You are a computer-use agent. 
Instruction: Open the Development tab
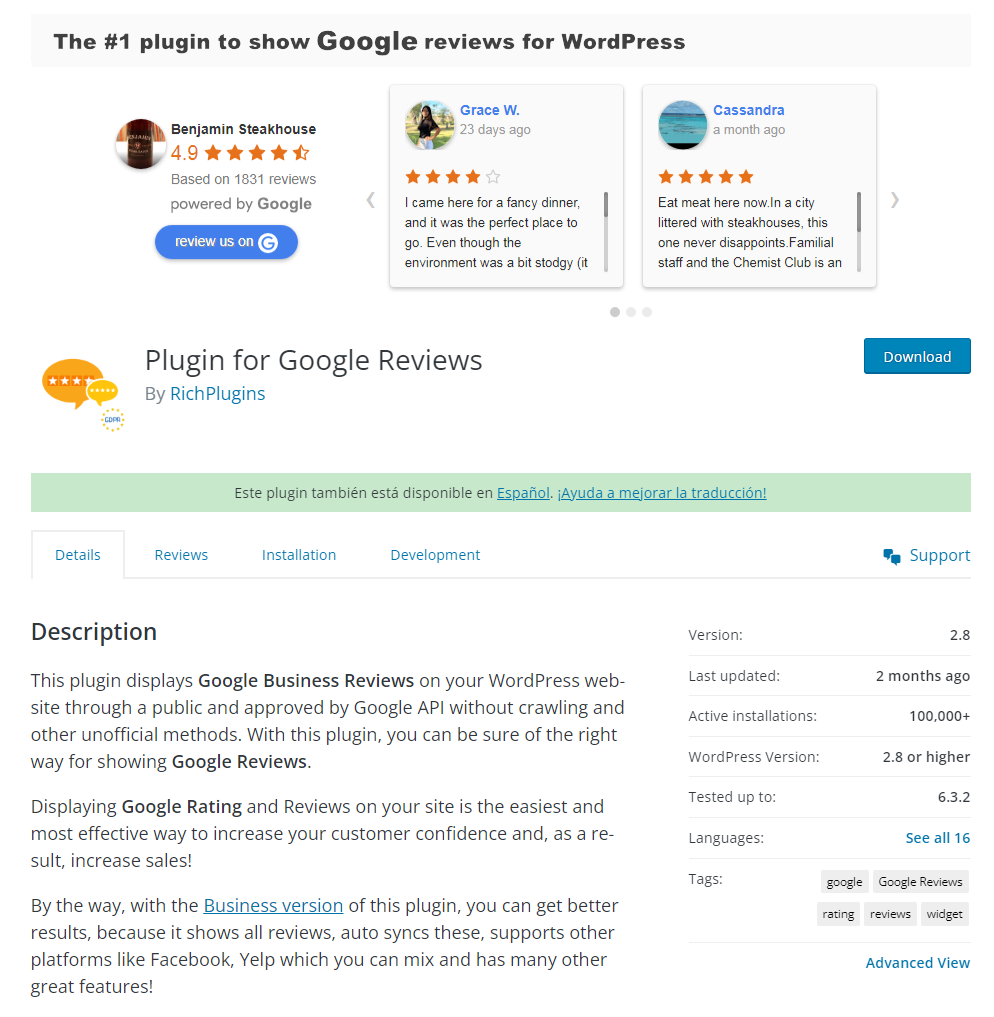(x=435, y=555)
